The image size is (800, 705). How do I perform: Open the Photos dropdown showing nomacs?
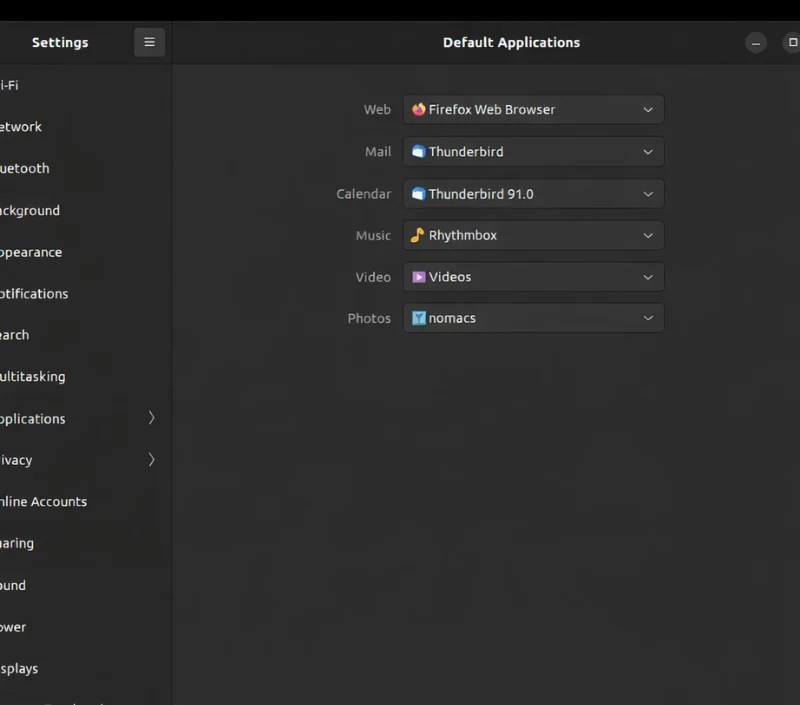click(x=533, y=318)
